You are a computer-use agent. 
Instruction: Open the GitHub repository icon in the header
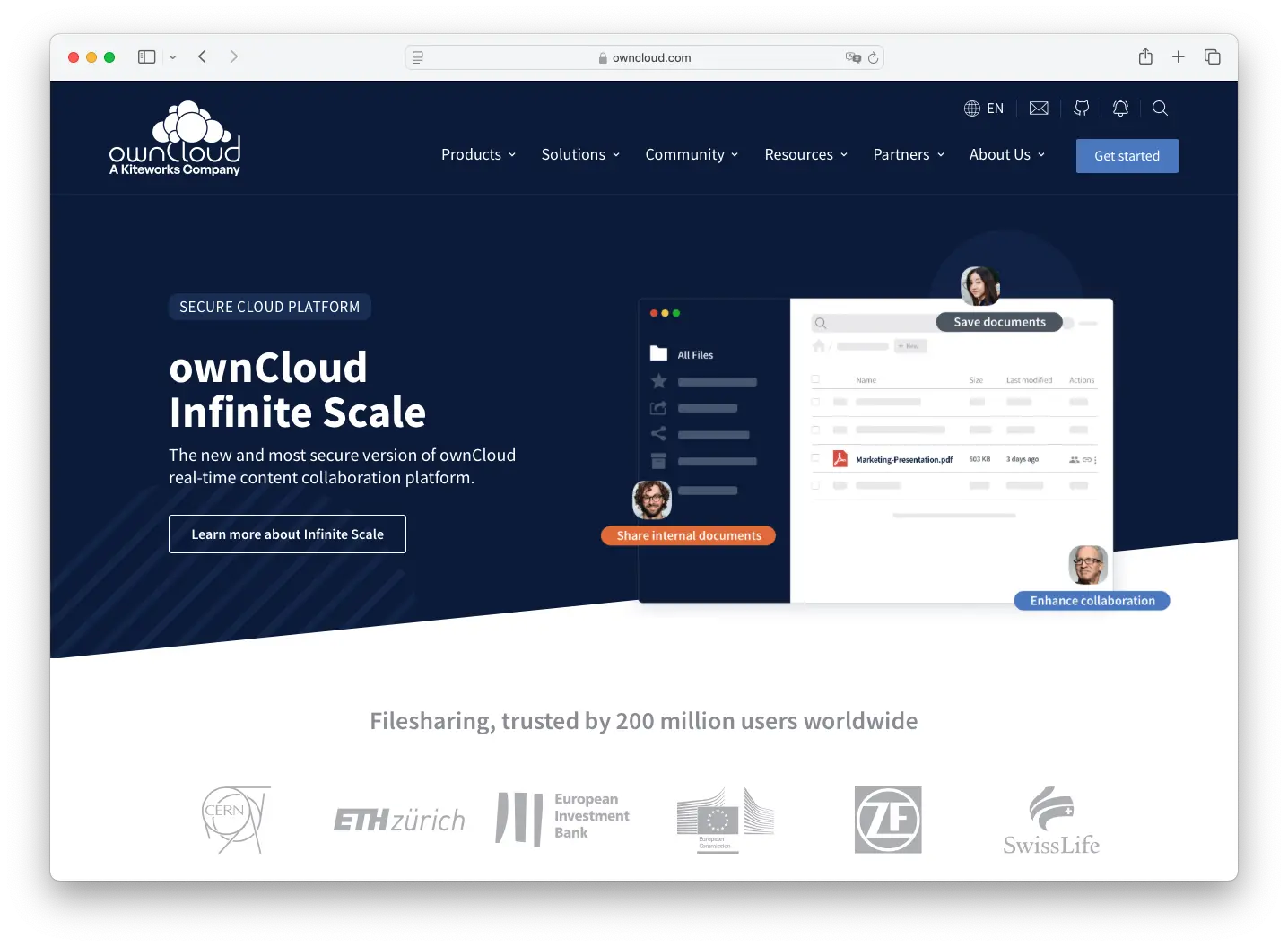(1081, 109)
